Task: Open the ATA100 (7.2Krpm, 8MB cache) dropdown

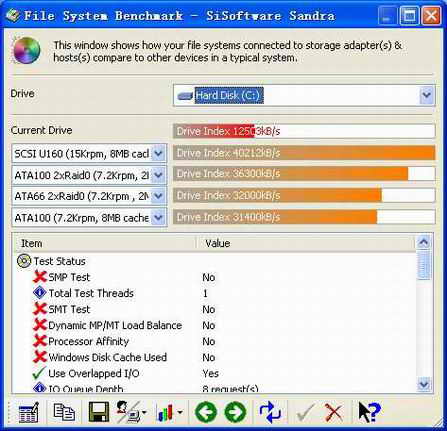Action: point(158,217)
